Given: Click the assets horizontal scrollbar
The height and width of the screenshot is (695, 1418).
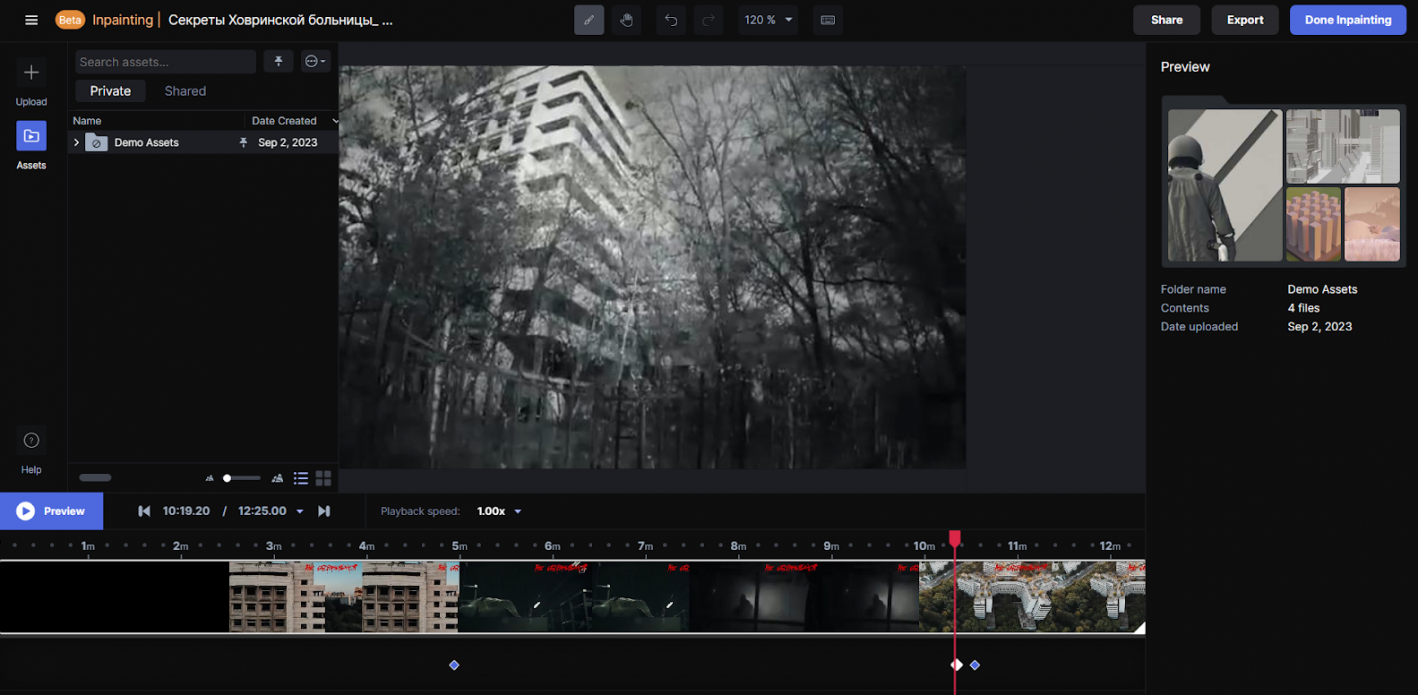Looking at the screenshot, I should click(95, 478).
